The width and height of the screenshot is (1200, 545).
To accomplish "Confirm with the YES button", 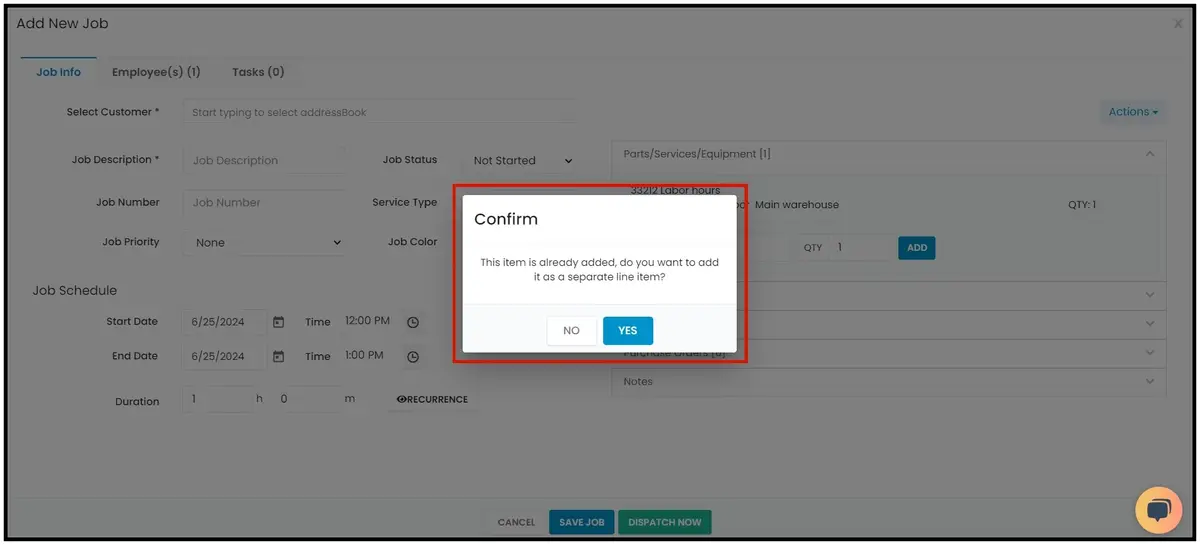I will point(628,331).
